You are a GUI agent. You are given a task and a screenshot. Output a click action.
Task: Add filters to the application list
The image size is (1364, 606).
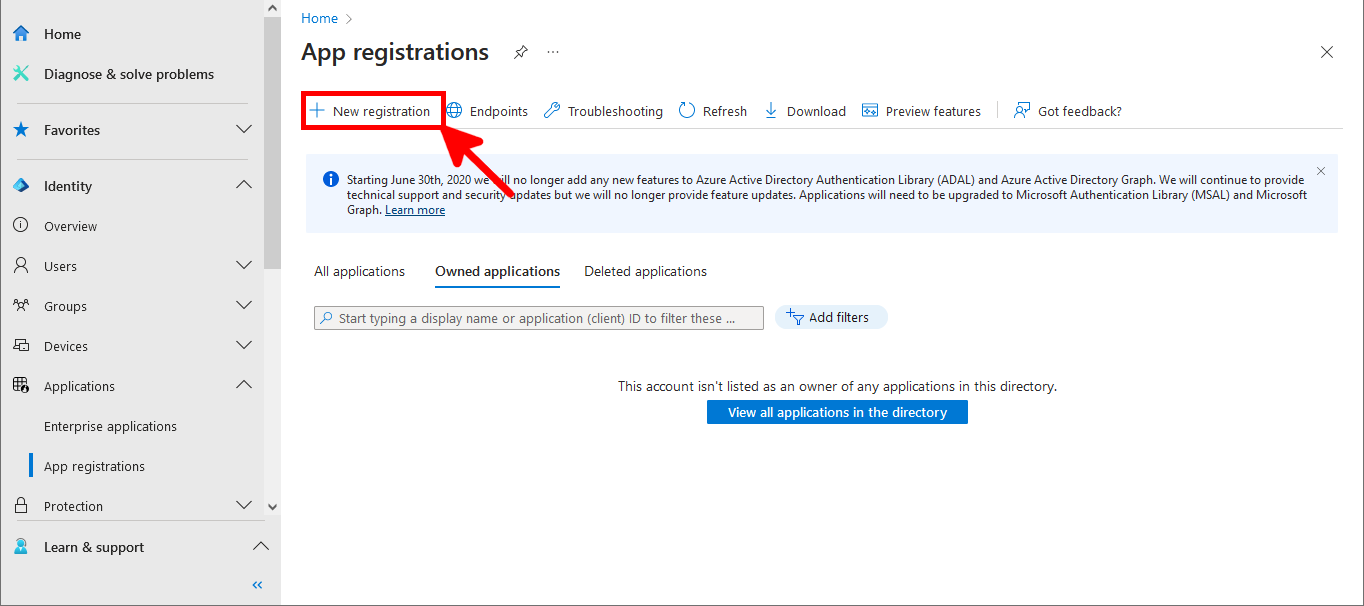[x=831, y=316]
